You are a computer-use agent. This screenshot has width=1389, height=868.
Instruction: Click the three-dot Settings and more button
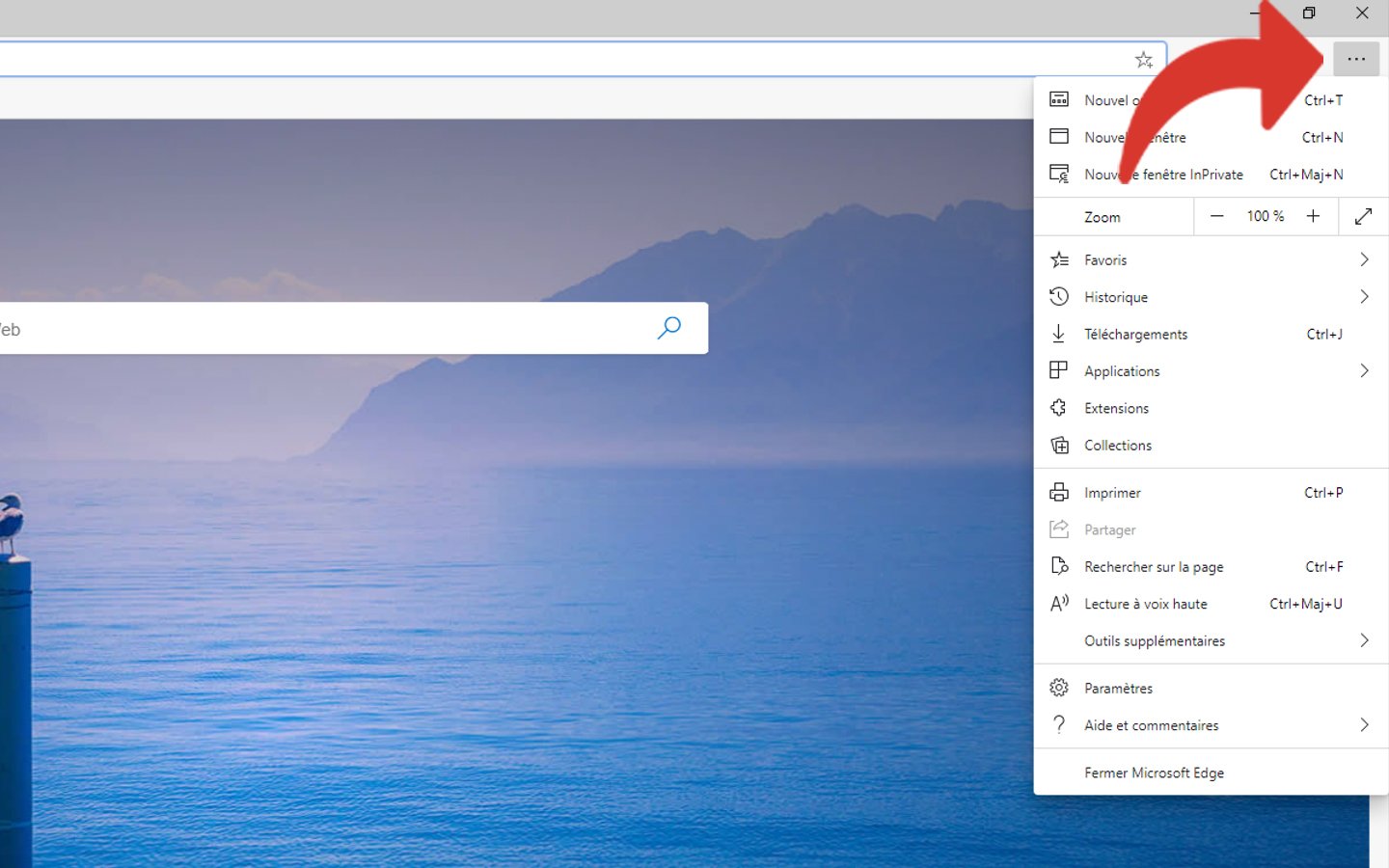point(1355,60)
